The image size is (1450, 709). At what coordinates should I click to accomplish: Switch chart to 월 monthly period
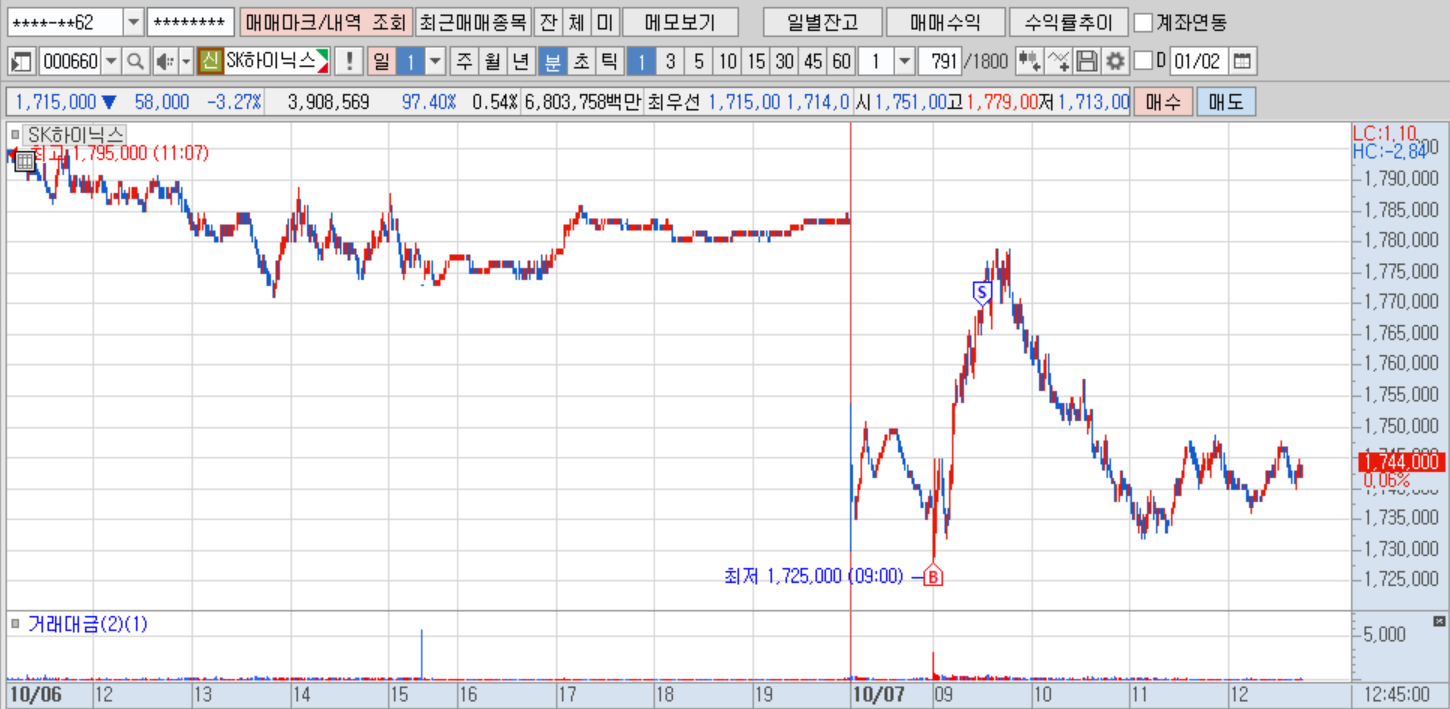[492, 61]
